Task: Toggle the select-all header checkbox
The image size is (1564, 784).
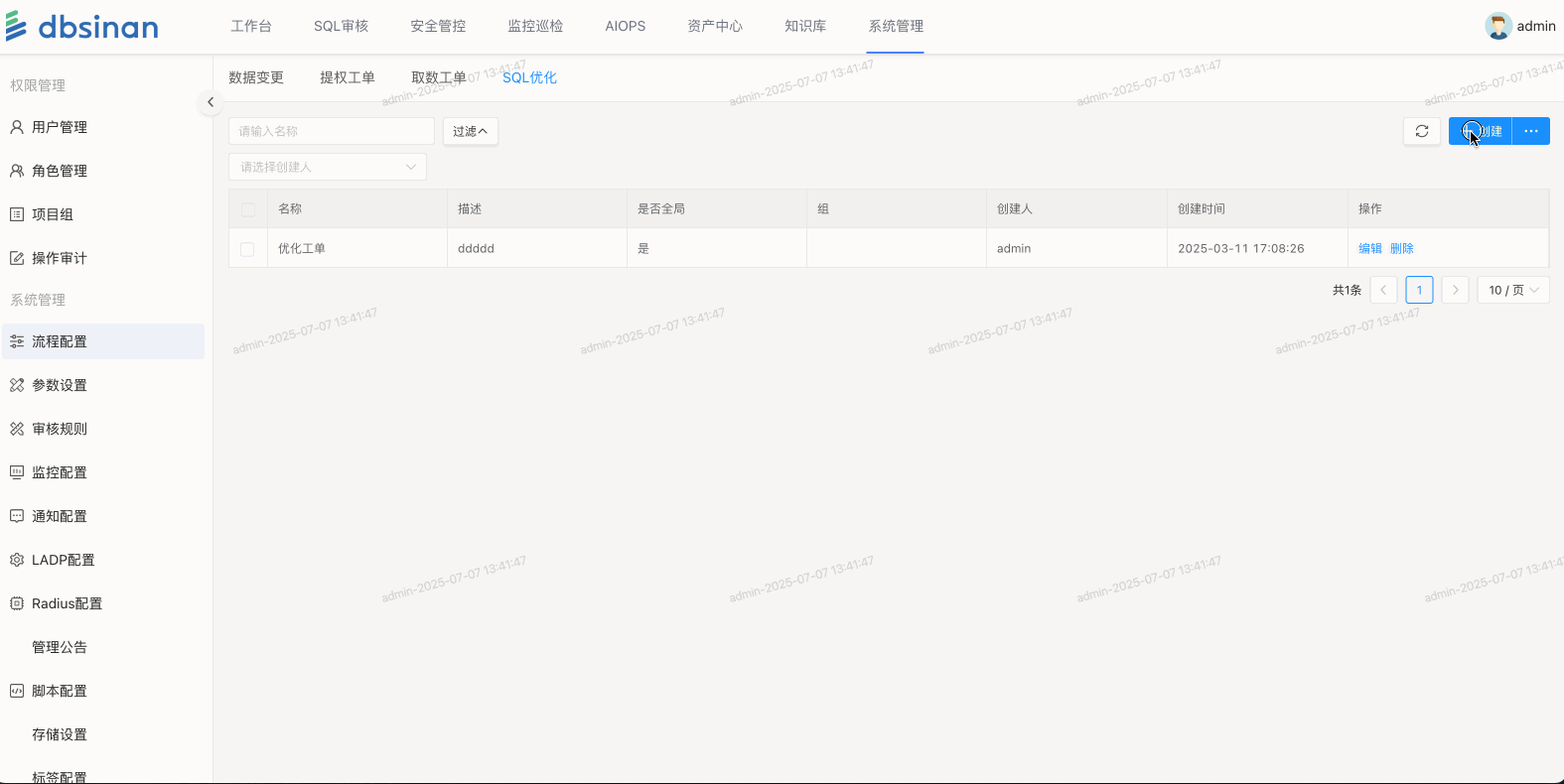Action: pos(248,209)
